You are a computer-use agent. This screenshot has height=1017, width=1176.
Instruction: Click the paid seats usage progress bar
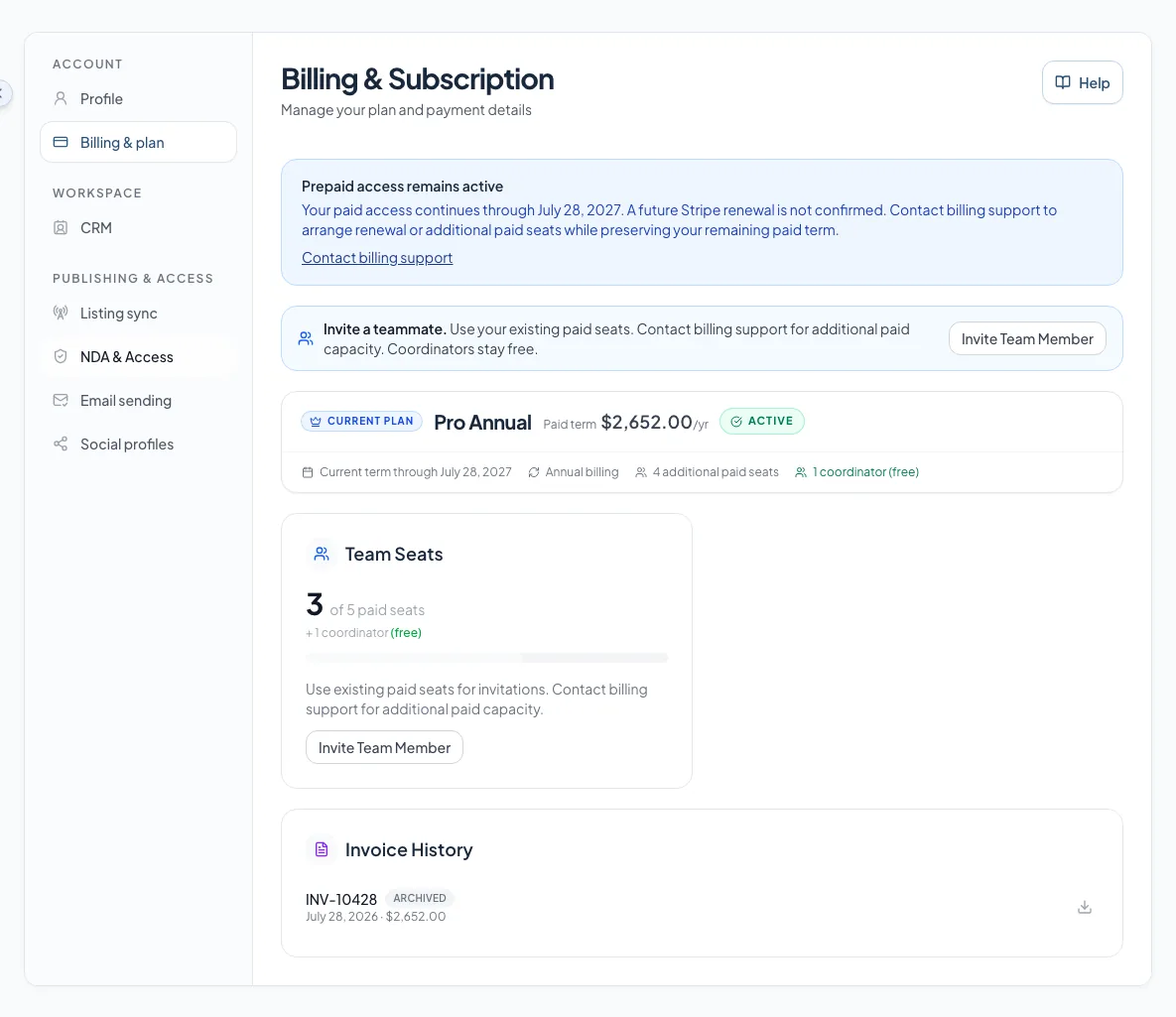486,658
